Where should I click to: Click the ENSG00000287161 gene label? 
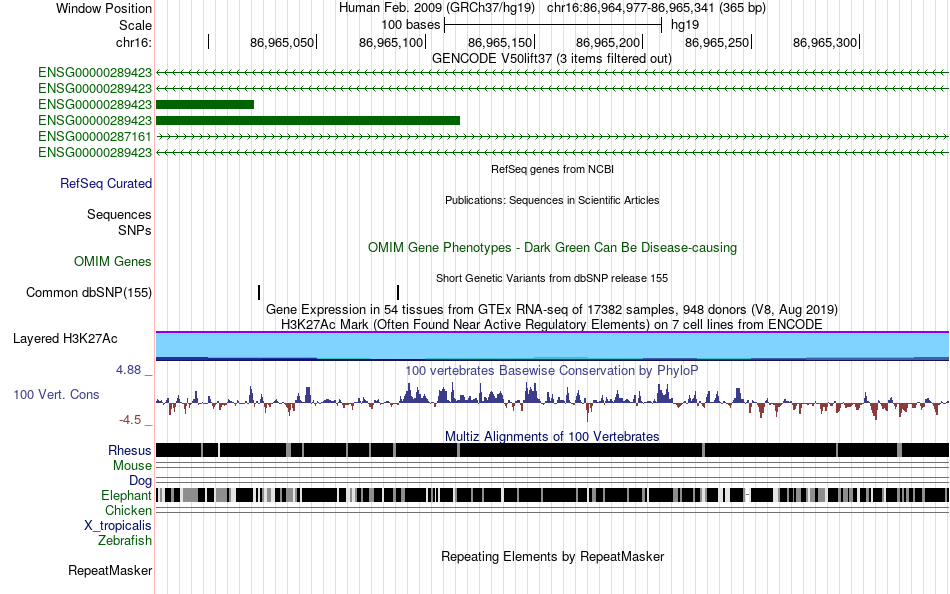pyautogui.click(x=95, y=136)
